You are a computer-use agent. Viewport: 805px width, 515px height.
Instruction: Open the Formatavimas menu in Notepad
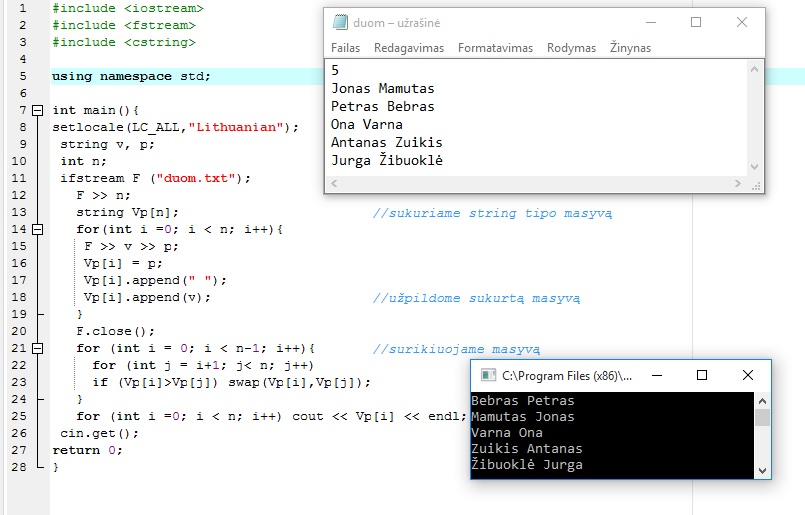pyautogui.click(x=495, y=48)
